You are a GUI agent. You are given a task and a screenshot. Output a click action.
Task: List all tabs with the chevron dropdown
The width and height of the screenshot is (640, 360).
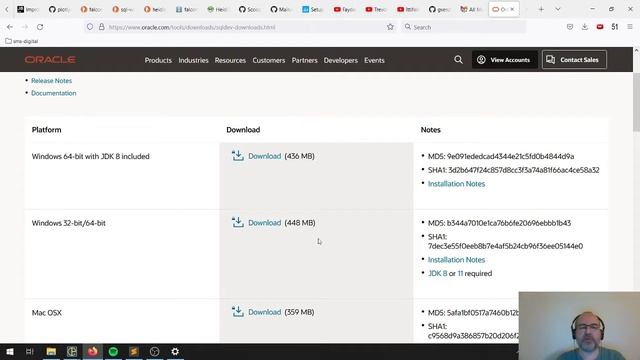tap(558, 9)
